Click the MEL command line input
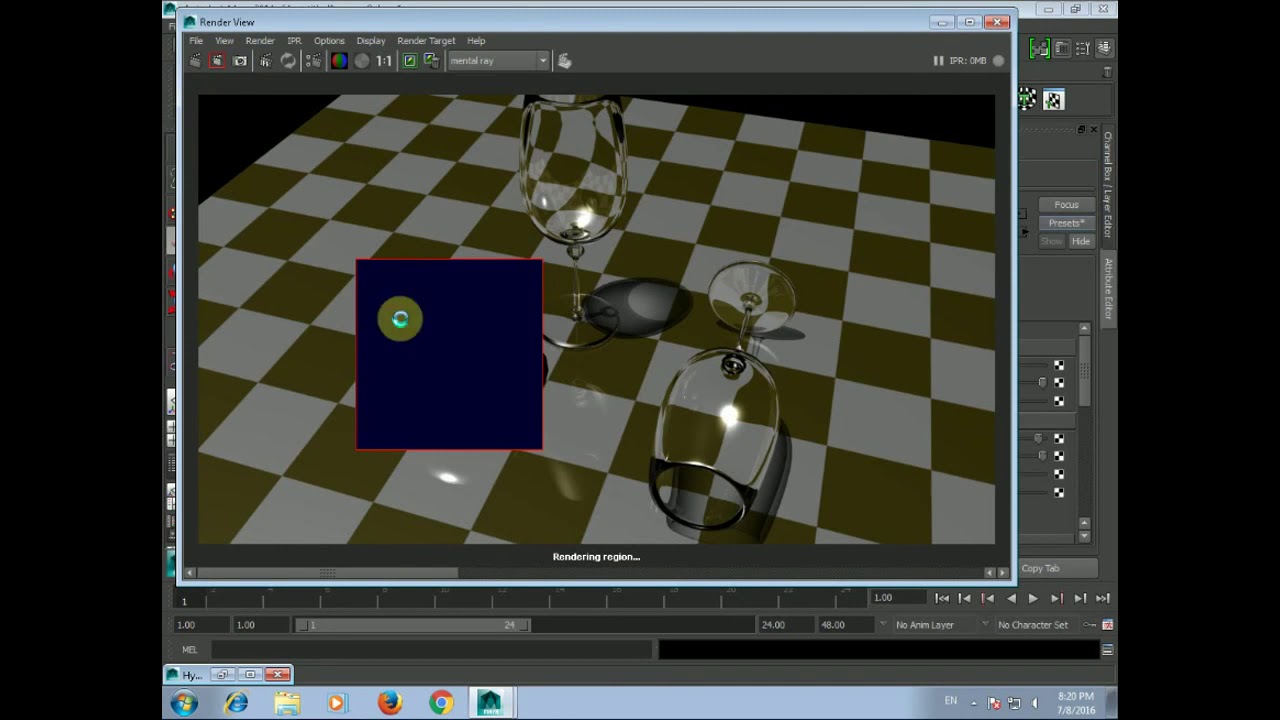This screenshot has height=720, width=1280. (x=431, y=650)
